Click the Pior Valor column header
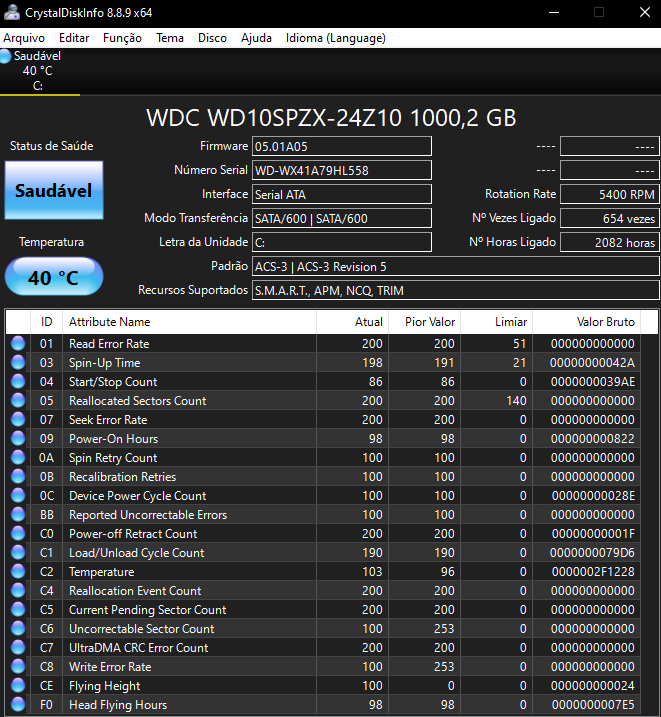 [425, 322]
